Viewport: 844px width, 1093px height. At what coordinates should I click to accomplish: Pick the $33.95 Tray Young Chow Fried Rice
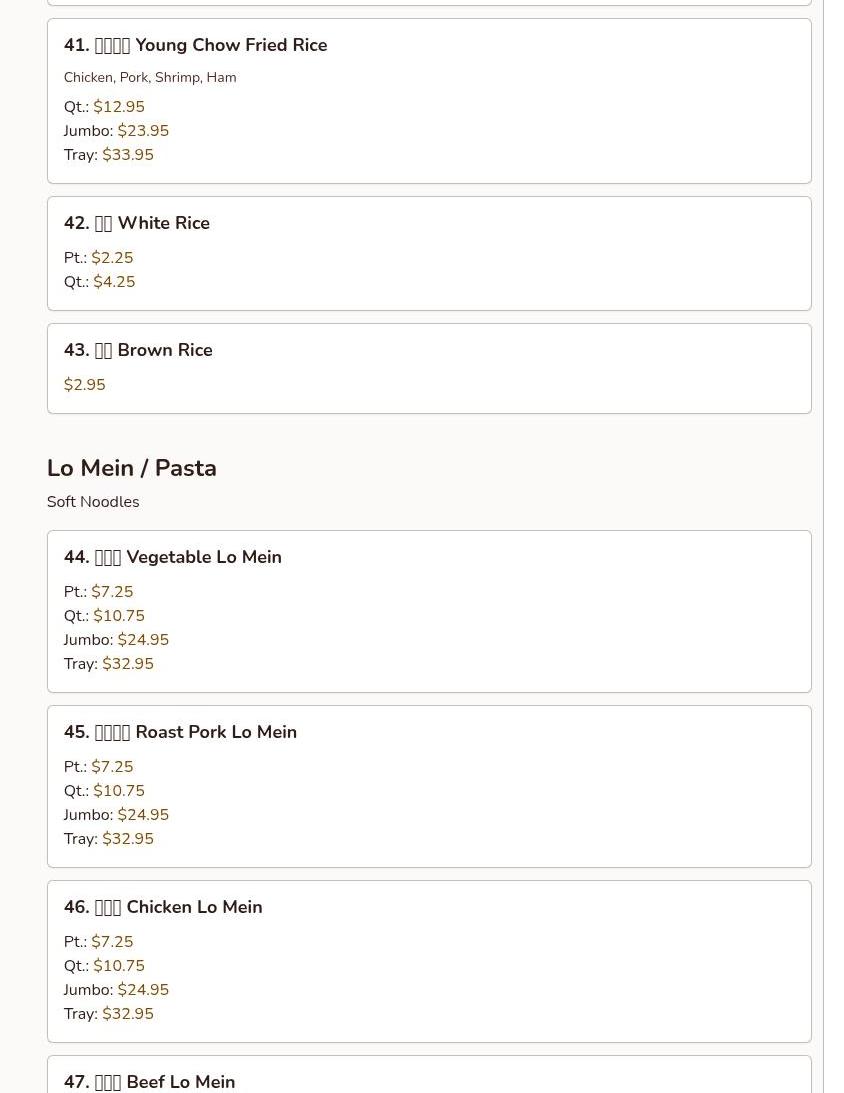coord(128,155)
